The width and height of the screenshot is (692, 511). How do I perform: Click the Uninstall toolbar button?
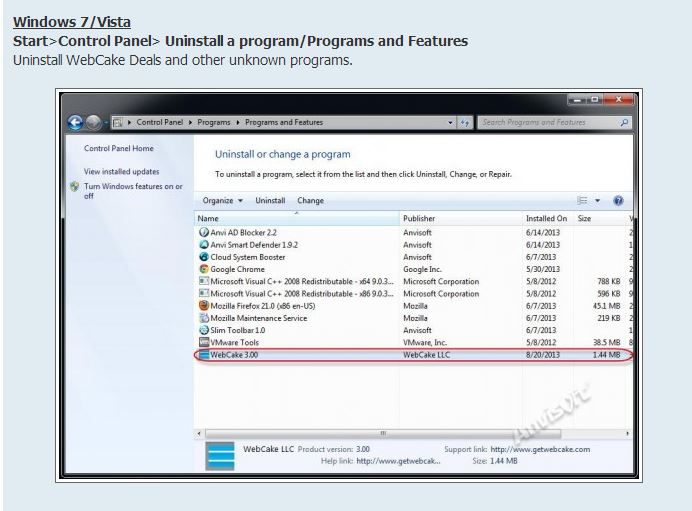click(x=270, y=201)
